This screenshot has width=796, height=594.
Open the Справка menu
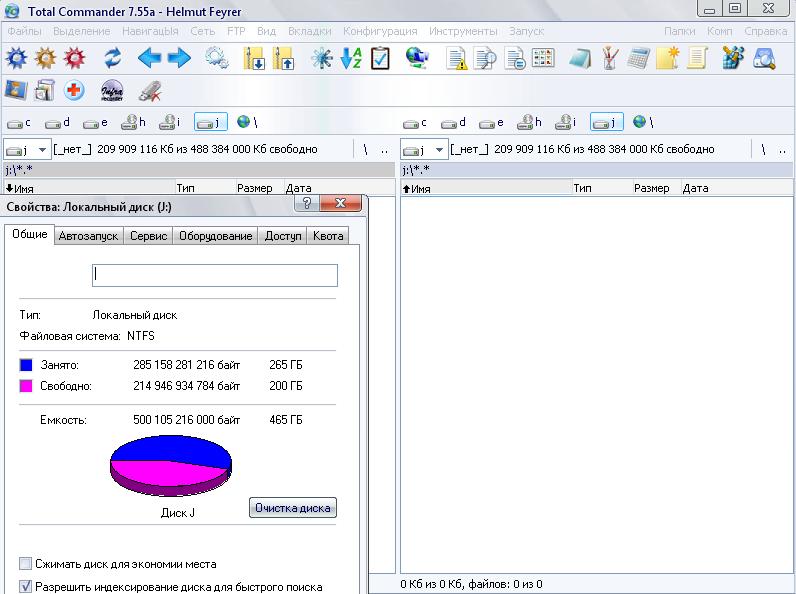click(766, 31)
